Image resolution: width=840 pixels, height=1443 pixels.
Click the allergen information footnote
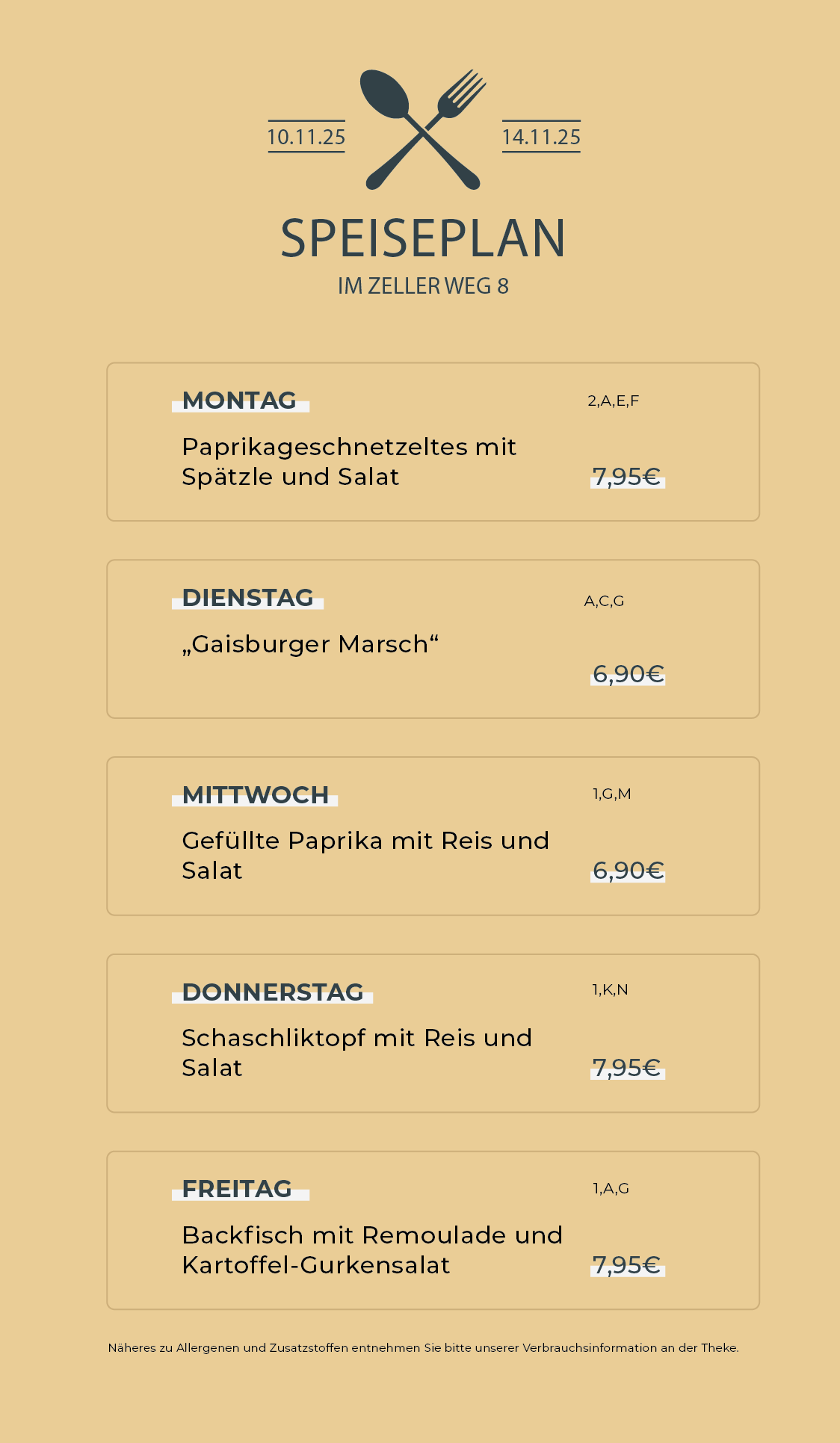click(x=423, y=1348)
